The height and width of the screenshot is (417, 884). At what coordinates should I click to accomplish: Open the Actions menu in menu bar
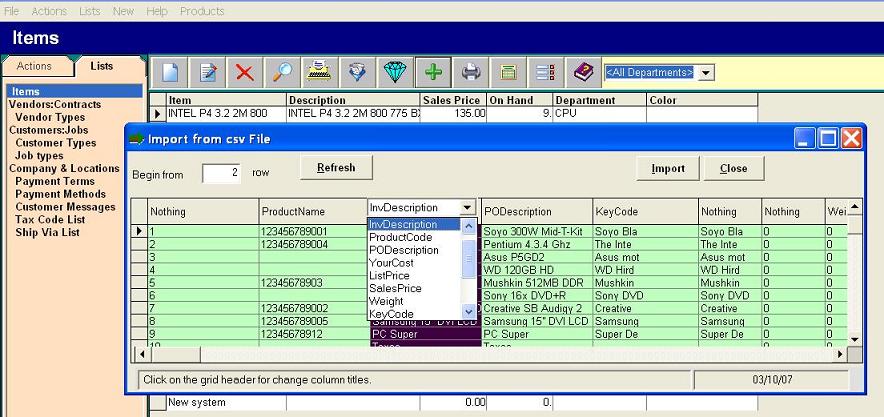point(49,11)
